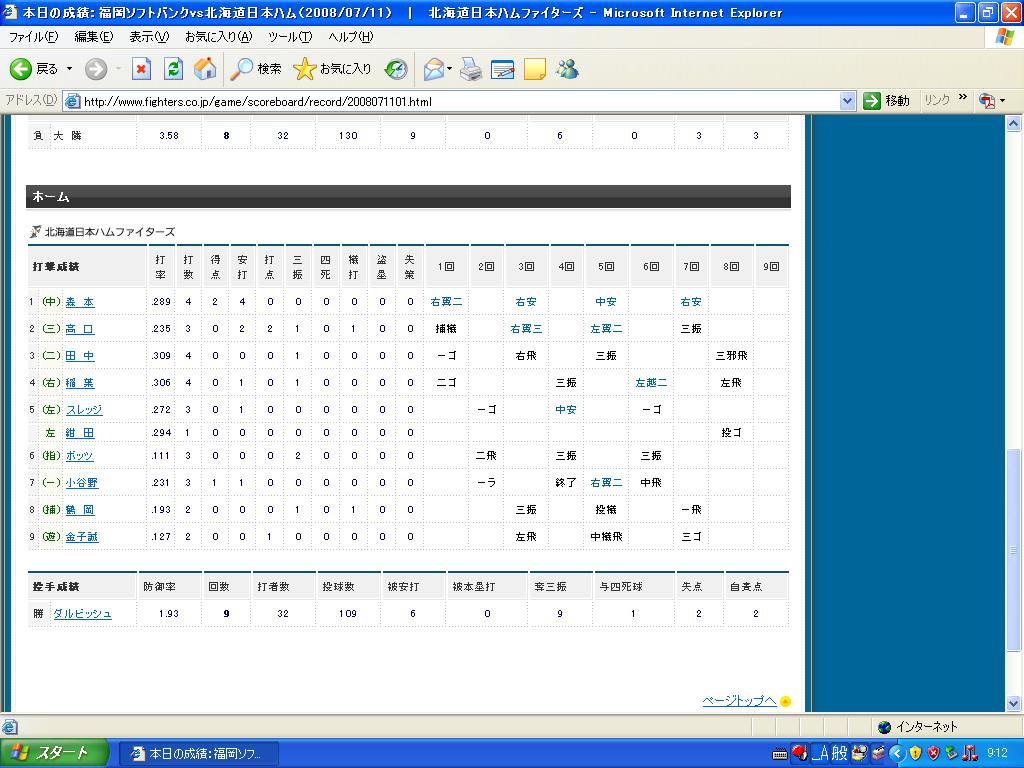Open Favorites star (お気に入り) button
Image resolution: width=1024 pixels, height=768 pixels.
tap(332, 69)
